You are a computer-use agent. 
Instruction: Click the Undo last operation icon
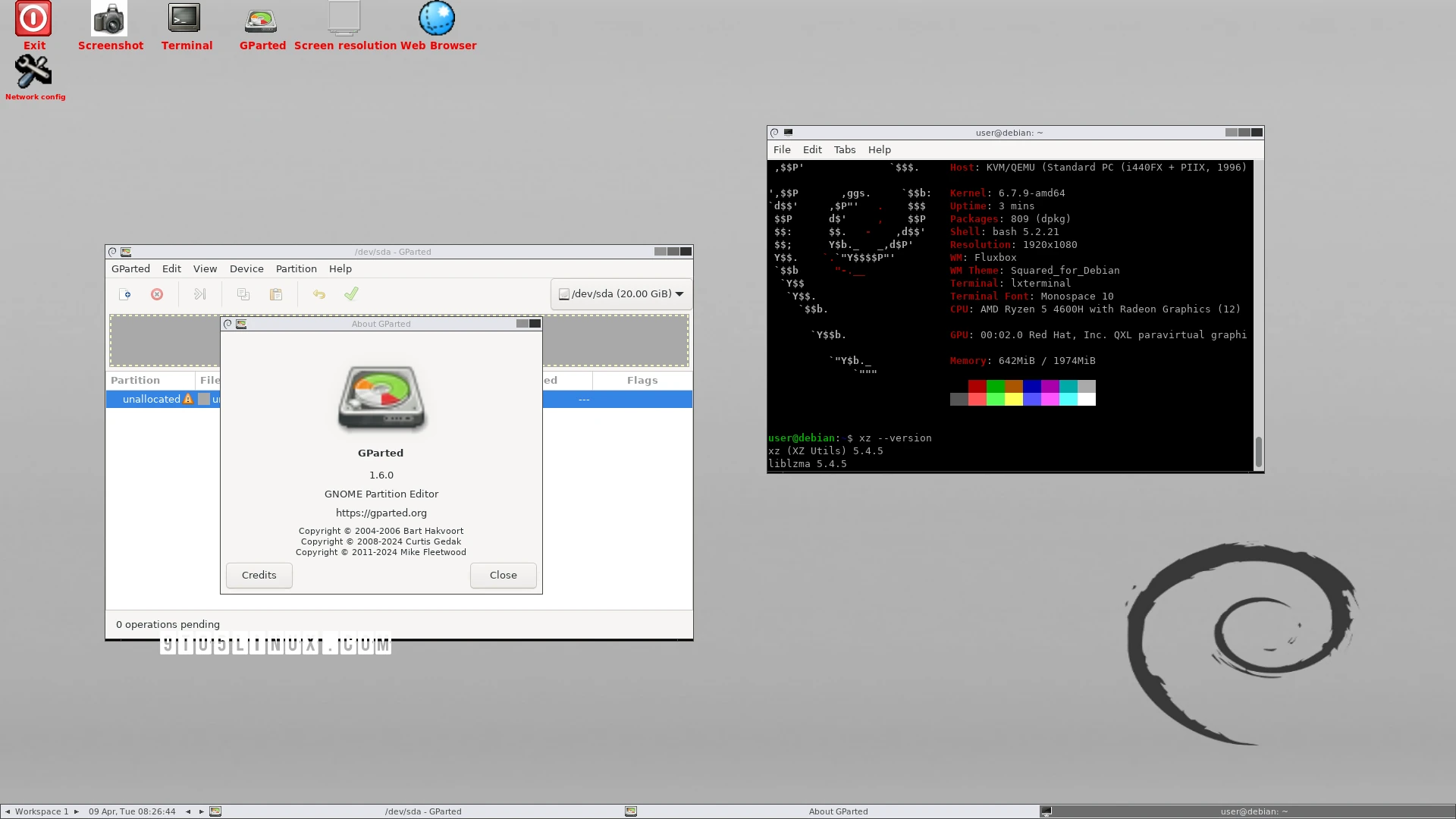[319, 294]
